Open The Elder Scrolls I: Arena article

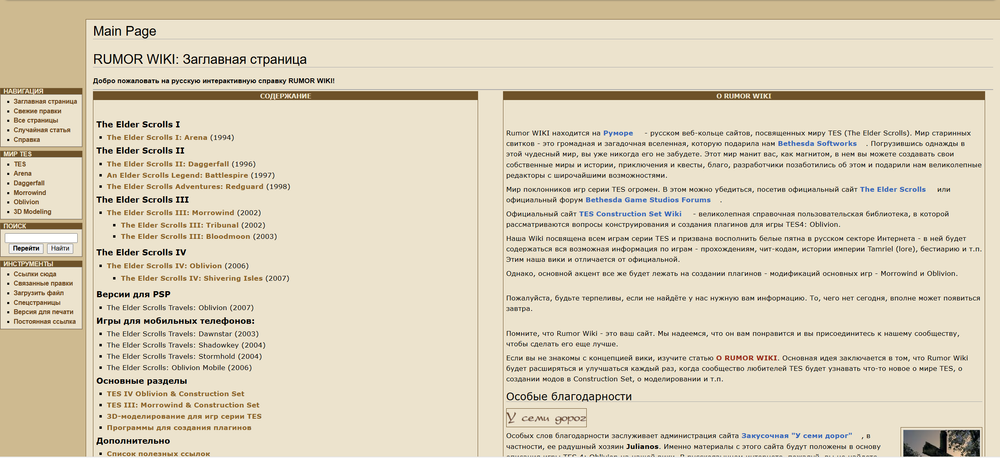click(157, 138)
